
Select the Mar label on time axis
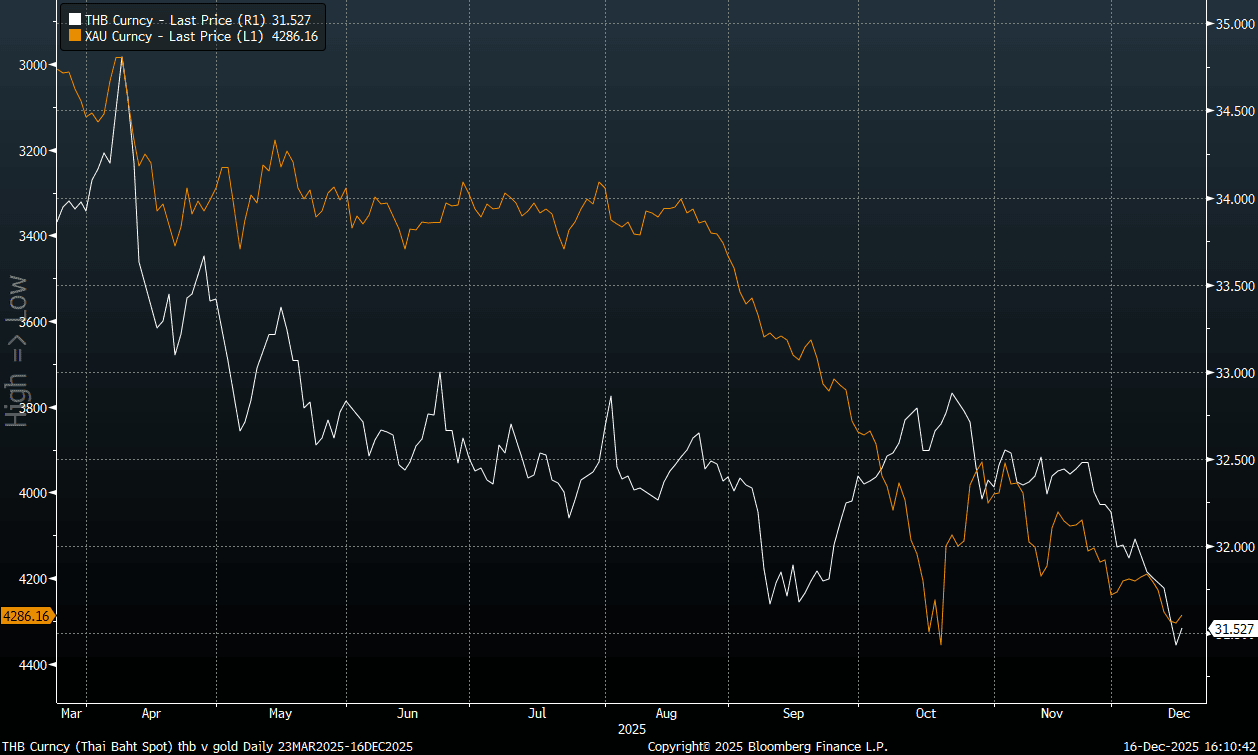pos(71,714)
